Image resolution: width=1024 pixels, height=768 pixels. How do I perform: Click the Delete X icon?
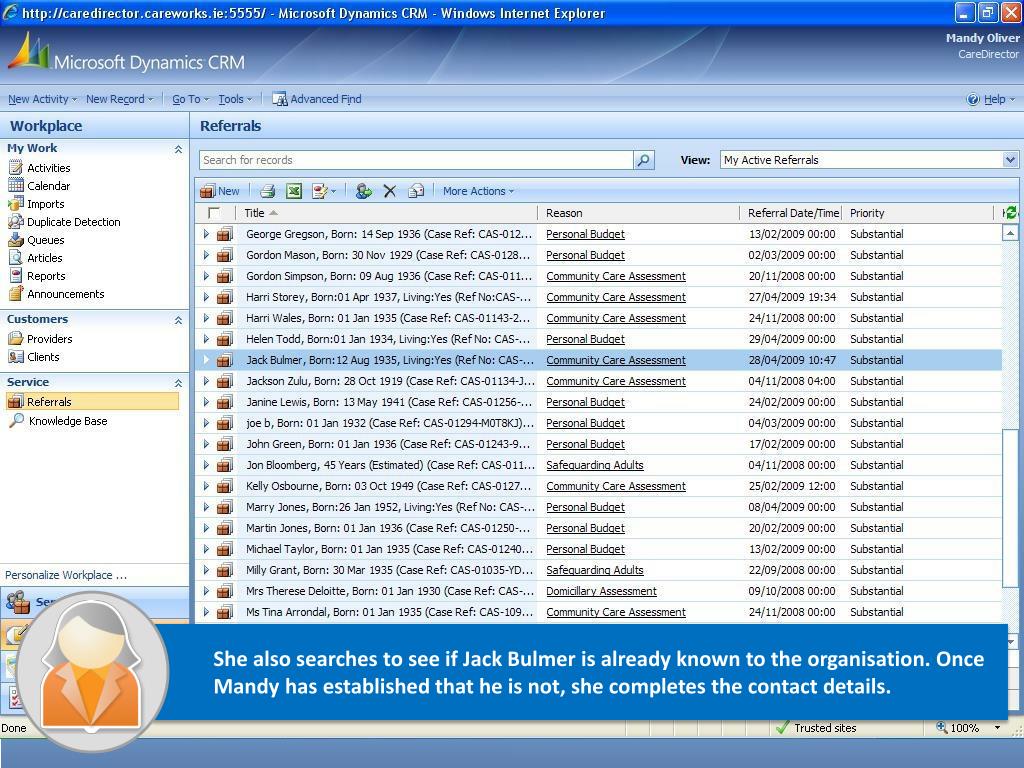(x=390, y=191)
